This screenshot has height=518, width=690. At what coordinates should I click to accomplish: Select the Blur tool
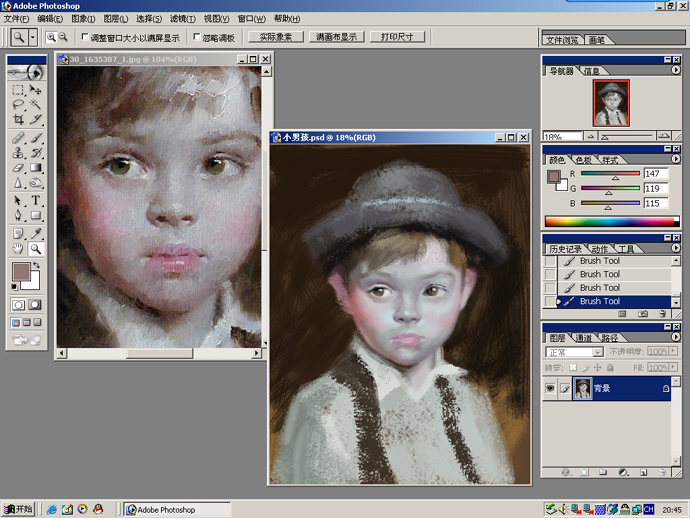point(18,183)
